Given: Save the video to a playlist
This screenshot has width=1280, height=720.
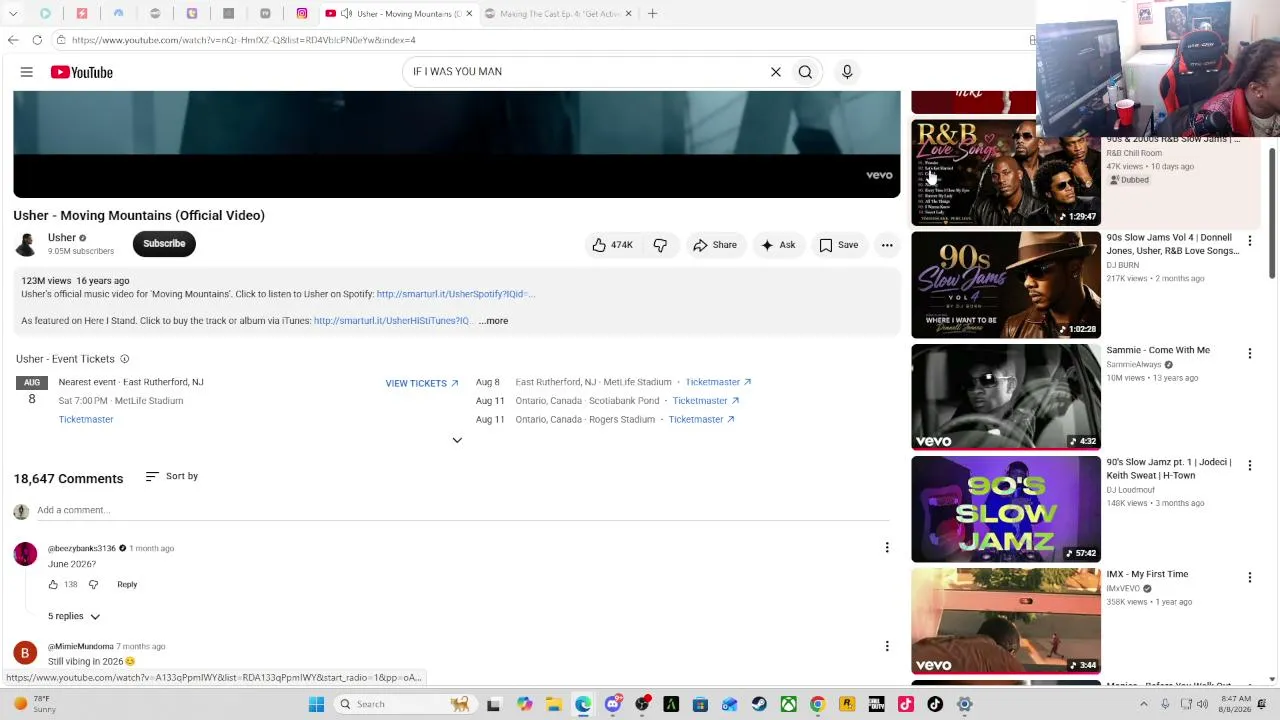Looking at the screenshot, I should click(839, 245).
